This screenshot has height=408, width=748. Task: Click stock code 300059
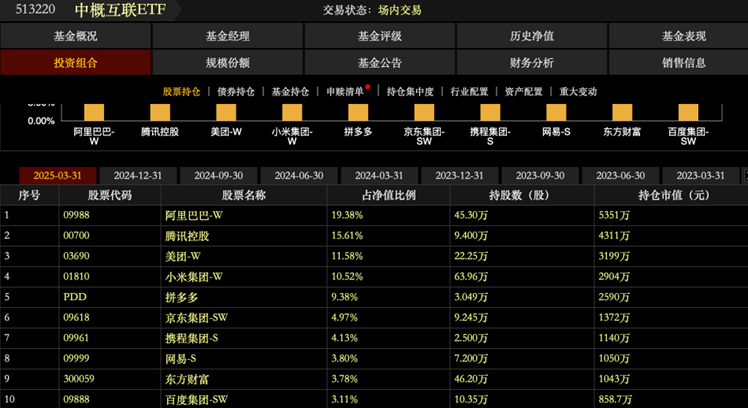79,379
